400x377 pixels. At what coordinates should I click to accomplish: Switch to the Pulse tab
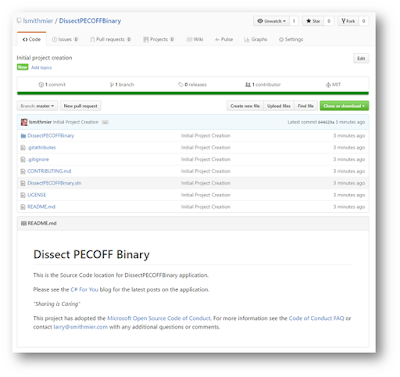coord(224,39)
